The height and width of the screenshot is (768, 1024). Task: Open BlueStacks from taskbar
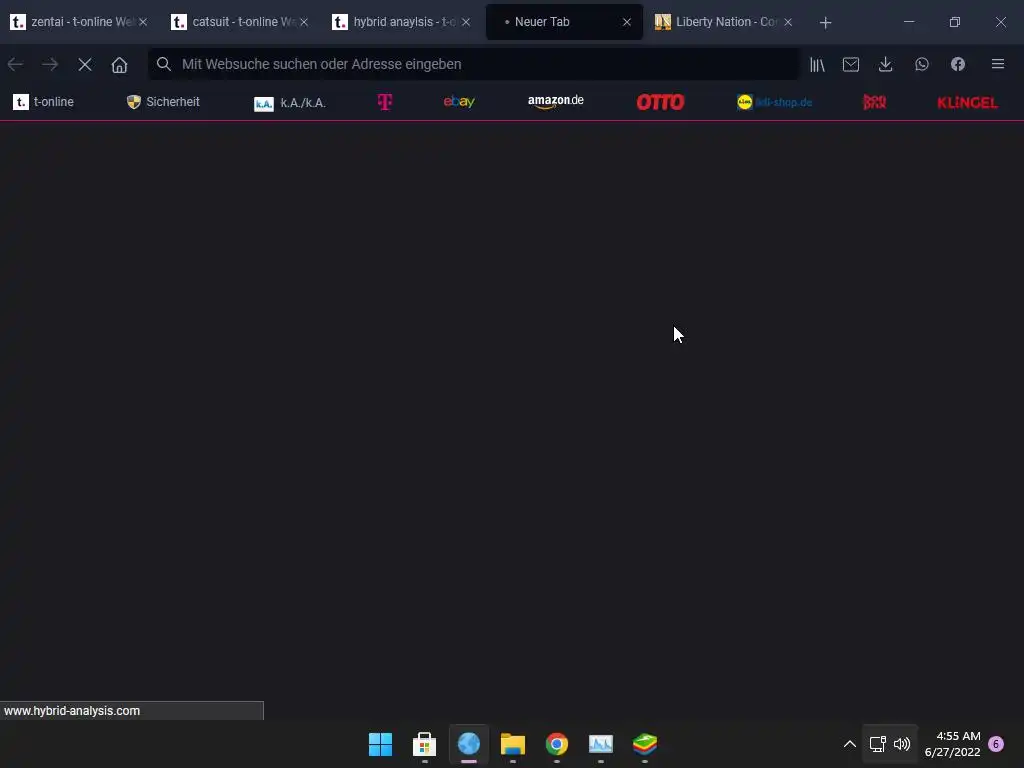click(x=645, y=744)
